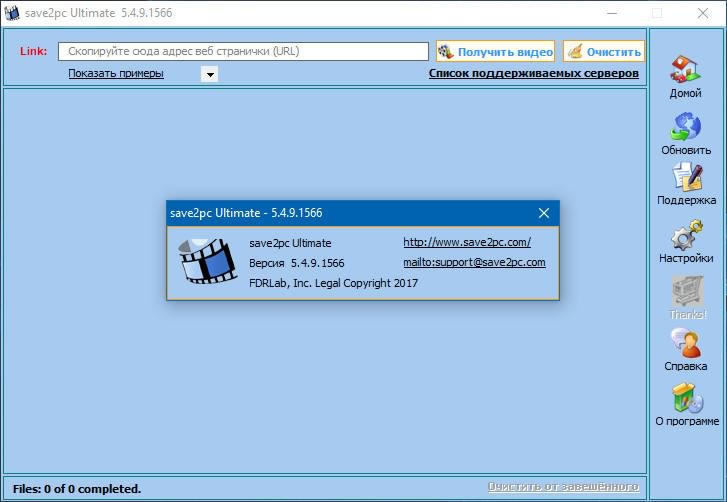Click the Files: 0 of 0 completed status
Image resolution: width=727 pixels, height=502 pixels.
77,489
